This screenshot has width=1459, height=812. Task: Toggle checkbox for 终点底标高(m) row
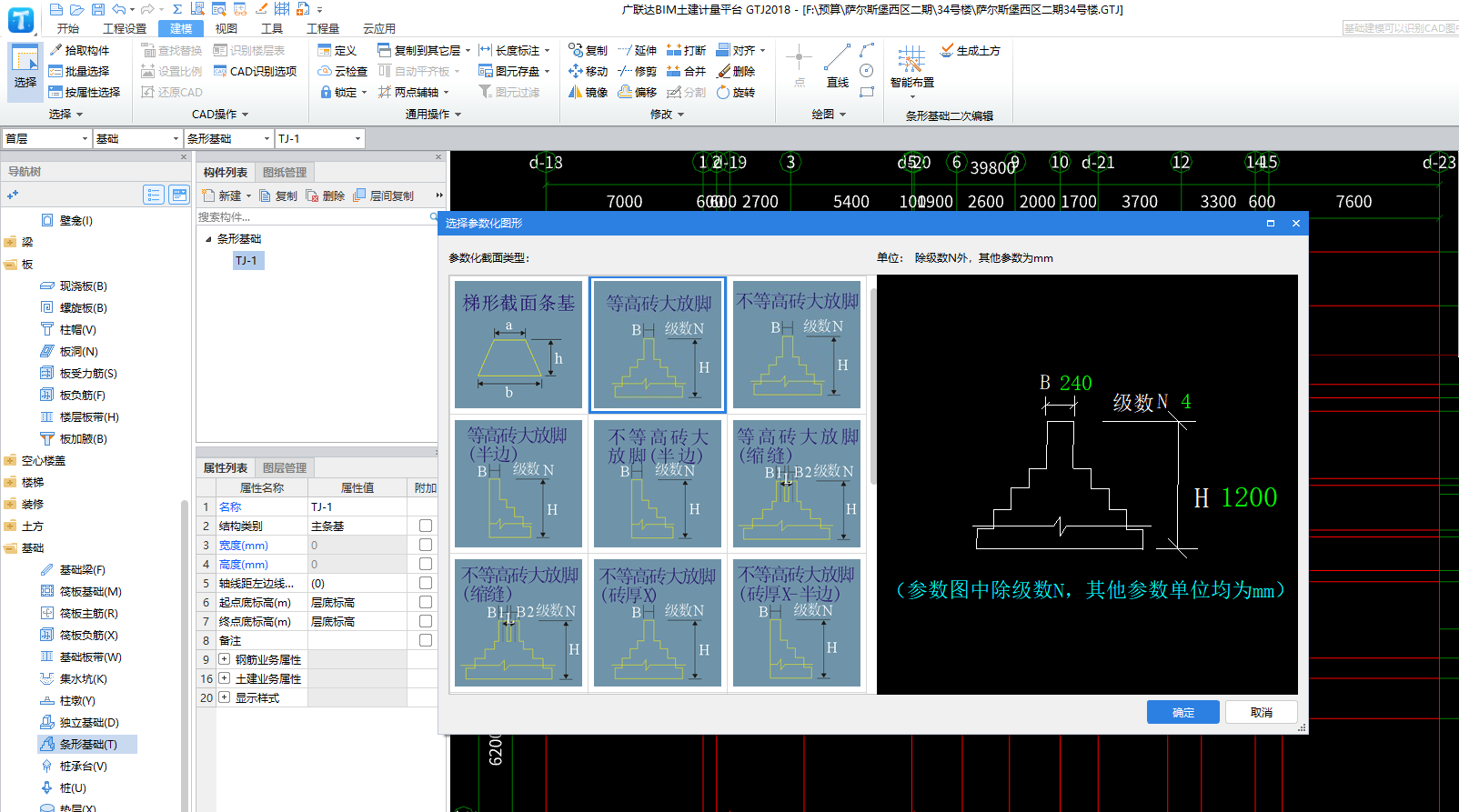coord(425,621)
